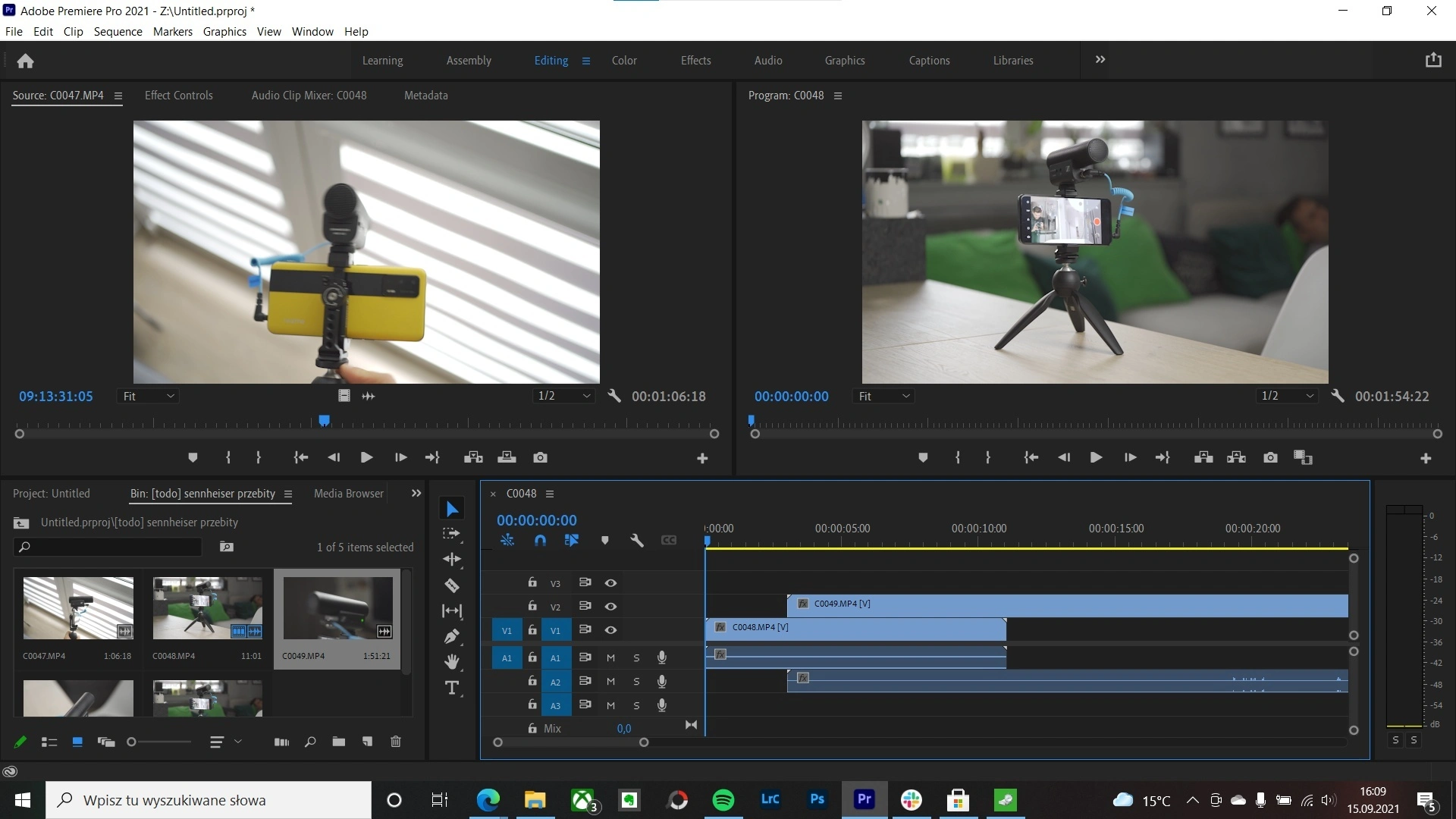The height and width of the screenshot is (819, 1456).
Task: Open Source monitor settings wrench
Action: coord(614,396)
